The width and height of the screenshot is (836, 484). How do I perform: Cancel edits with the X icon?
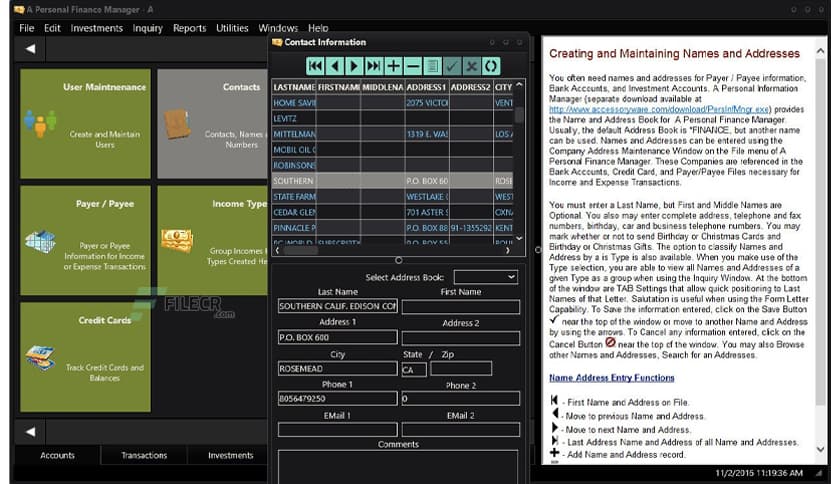(471, 66)
